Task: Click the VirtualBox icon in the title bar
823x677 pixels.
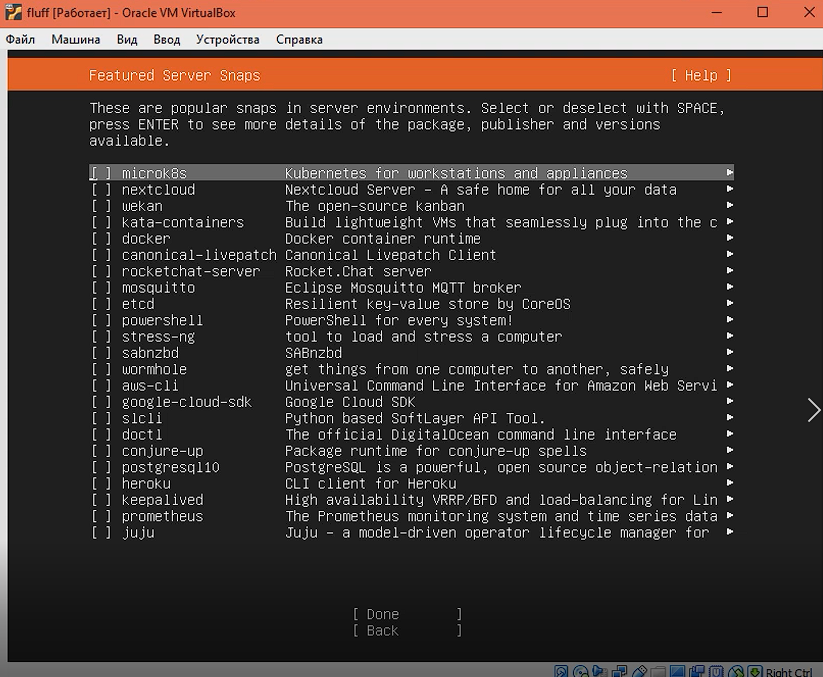Action: coord(13,13)
